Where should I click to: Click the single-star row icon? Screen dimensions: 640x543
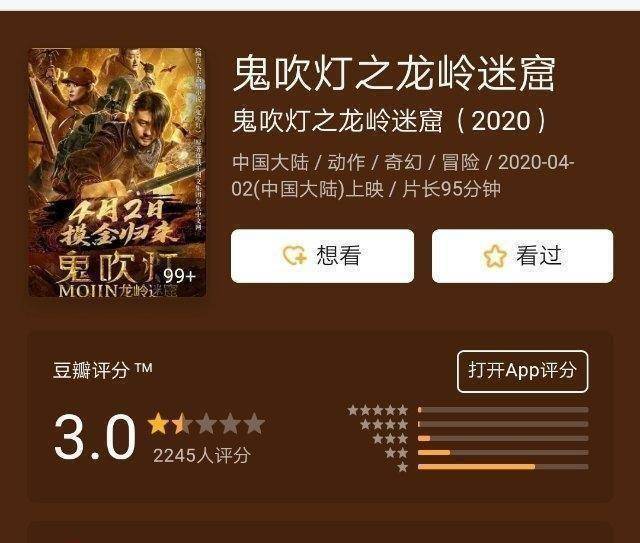[x=402, y=467]
